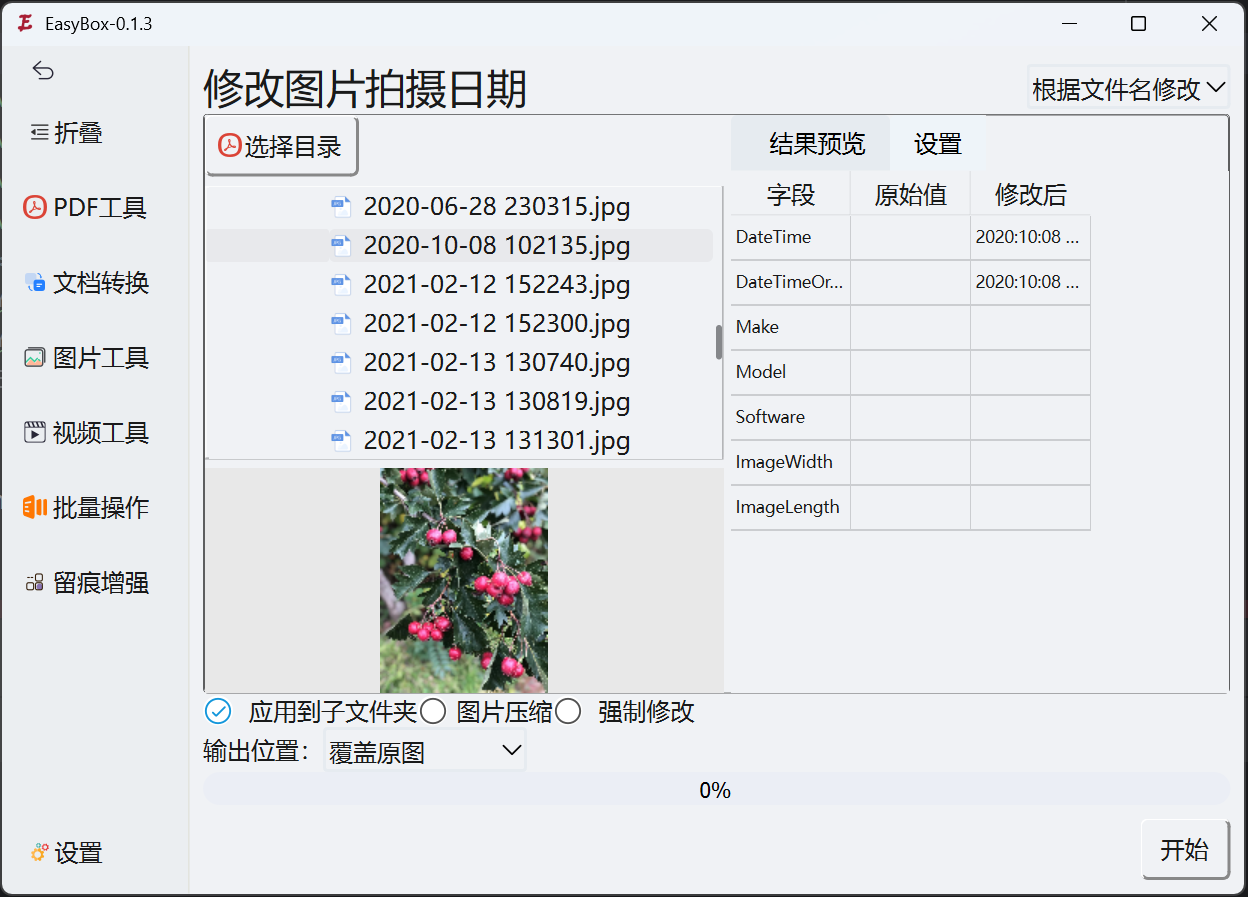This screenshot has height=897, width=1248.
Task: Select file name 2021-02-13 130740.jpg
Action: pyautogui.click(x=497, y=362)
